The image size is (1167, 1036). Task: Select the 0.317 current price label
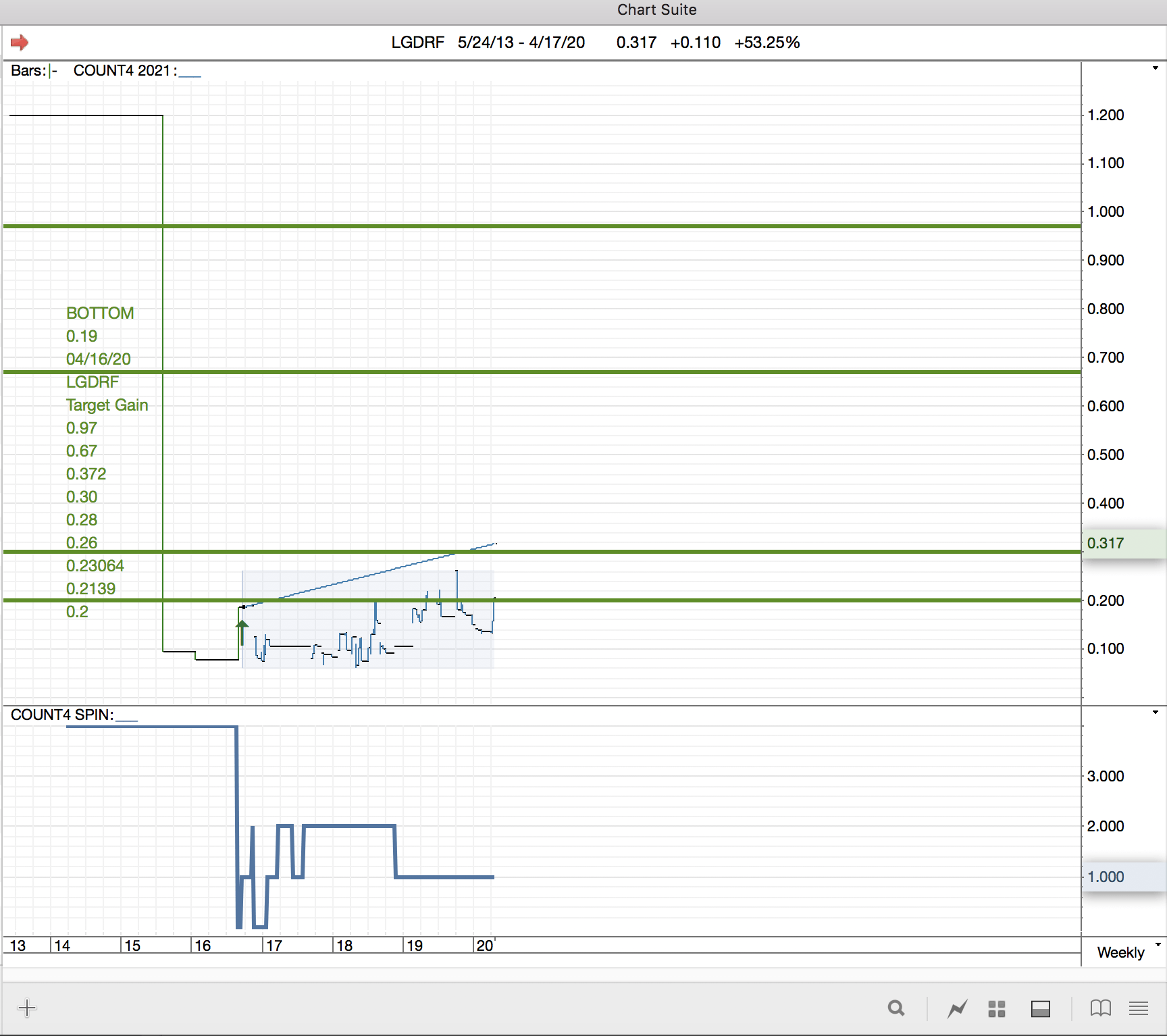coord(1106,543)
